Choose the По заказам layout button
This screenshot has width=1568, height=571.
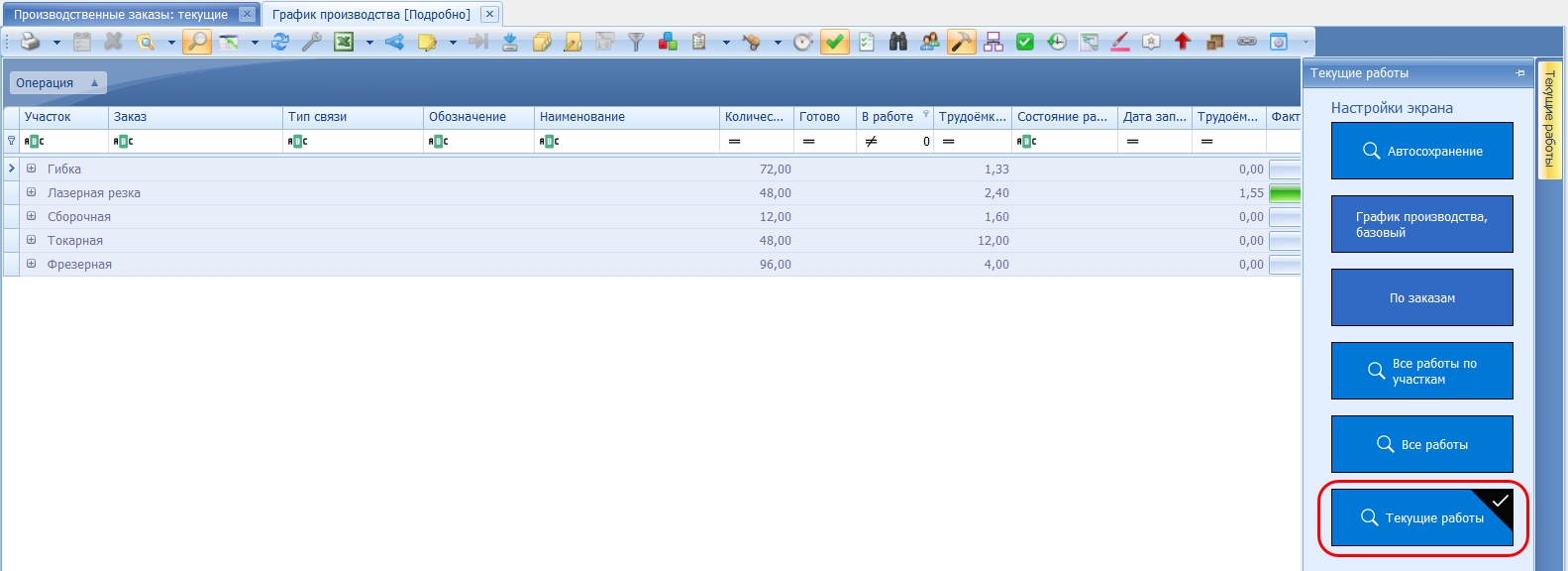click(x=1421, y=297)
